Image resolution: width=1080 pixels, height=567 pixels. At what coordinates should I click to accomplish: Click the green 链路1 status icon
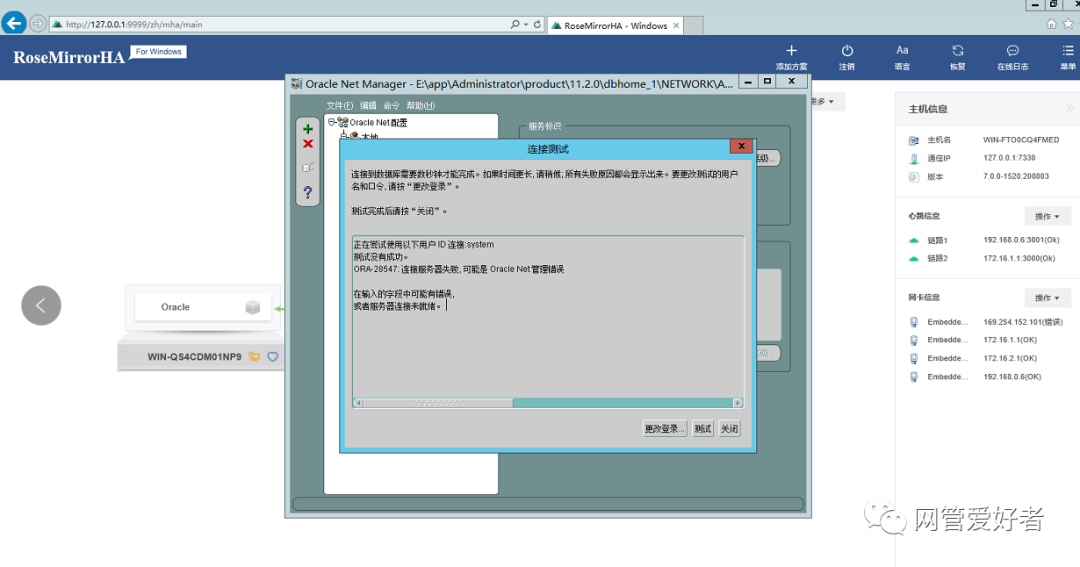[x=914, y=240]
